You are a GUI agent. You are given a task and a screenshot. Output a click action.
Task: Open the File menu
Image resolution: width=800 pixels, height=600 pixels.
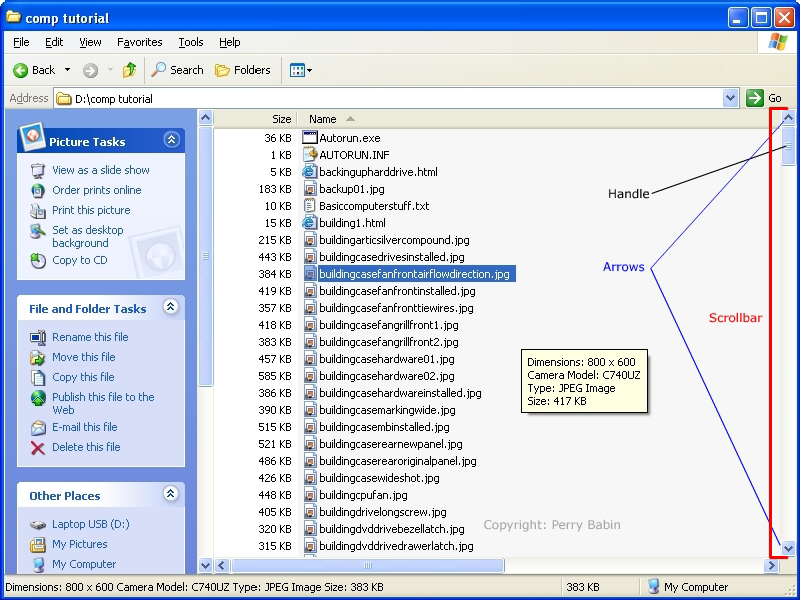coord(21,42)
